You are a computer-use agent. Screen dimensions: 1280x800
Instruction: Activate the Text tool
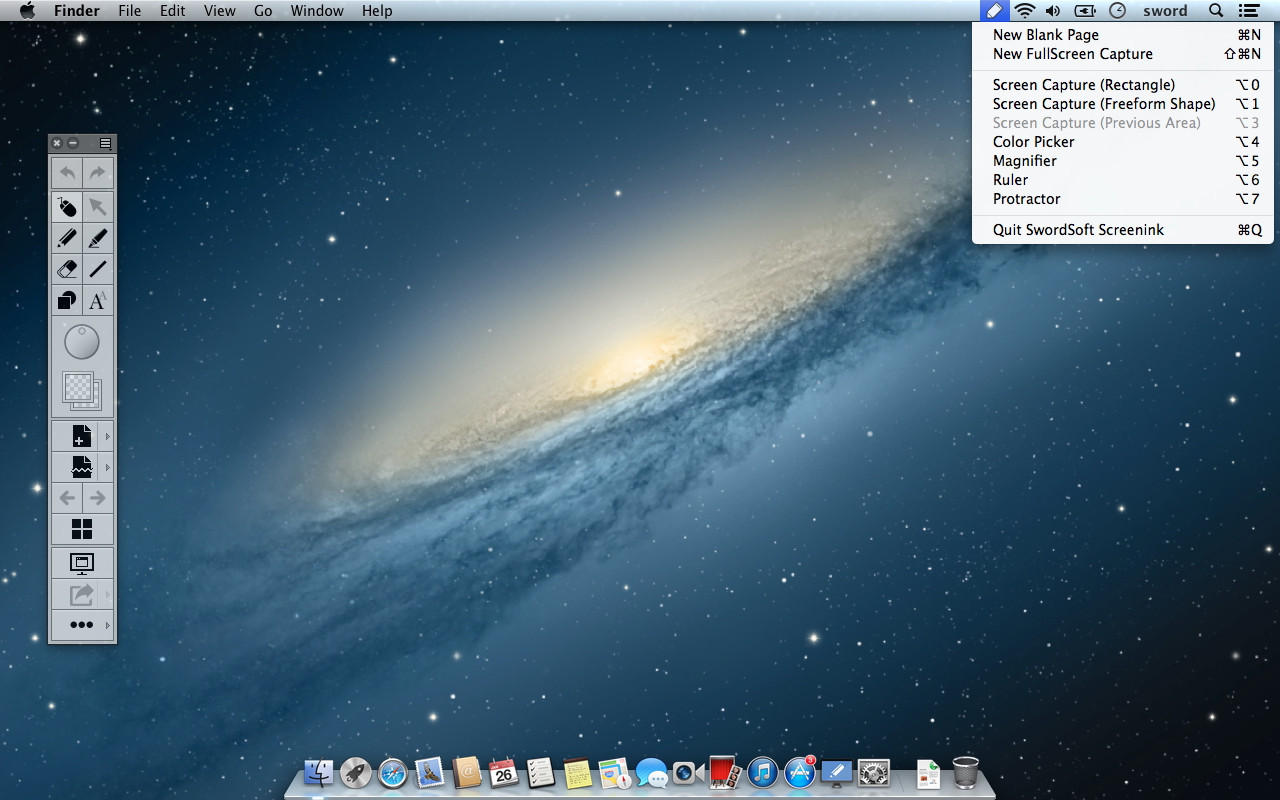point(98,300)
